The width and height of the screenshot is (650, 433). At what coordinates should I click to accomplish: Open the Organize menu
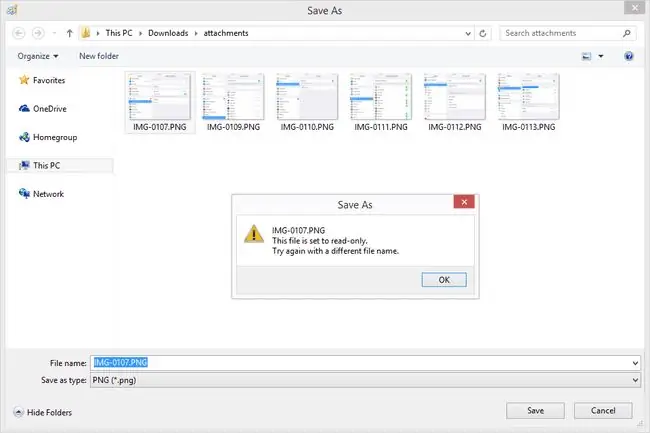pyautogui.click(x=38, y=56)
